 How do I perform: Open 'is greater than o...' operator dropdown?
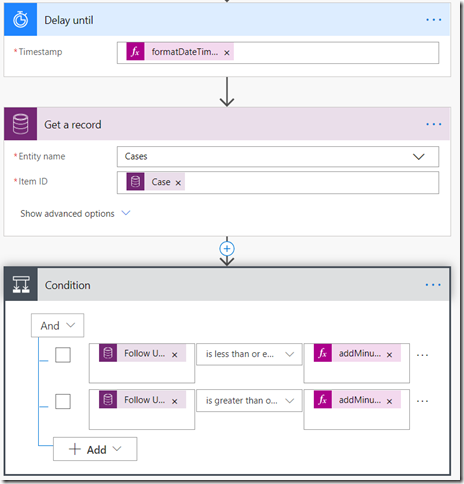pos(249,401)
